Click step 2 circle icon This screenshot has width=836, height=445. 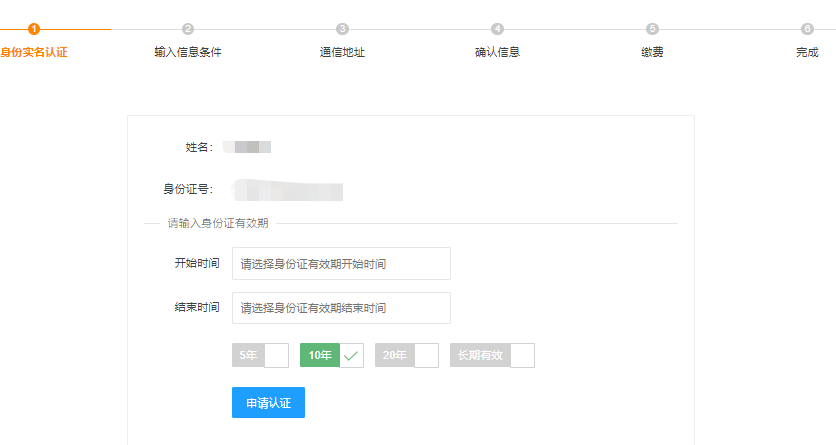point(188,29)
